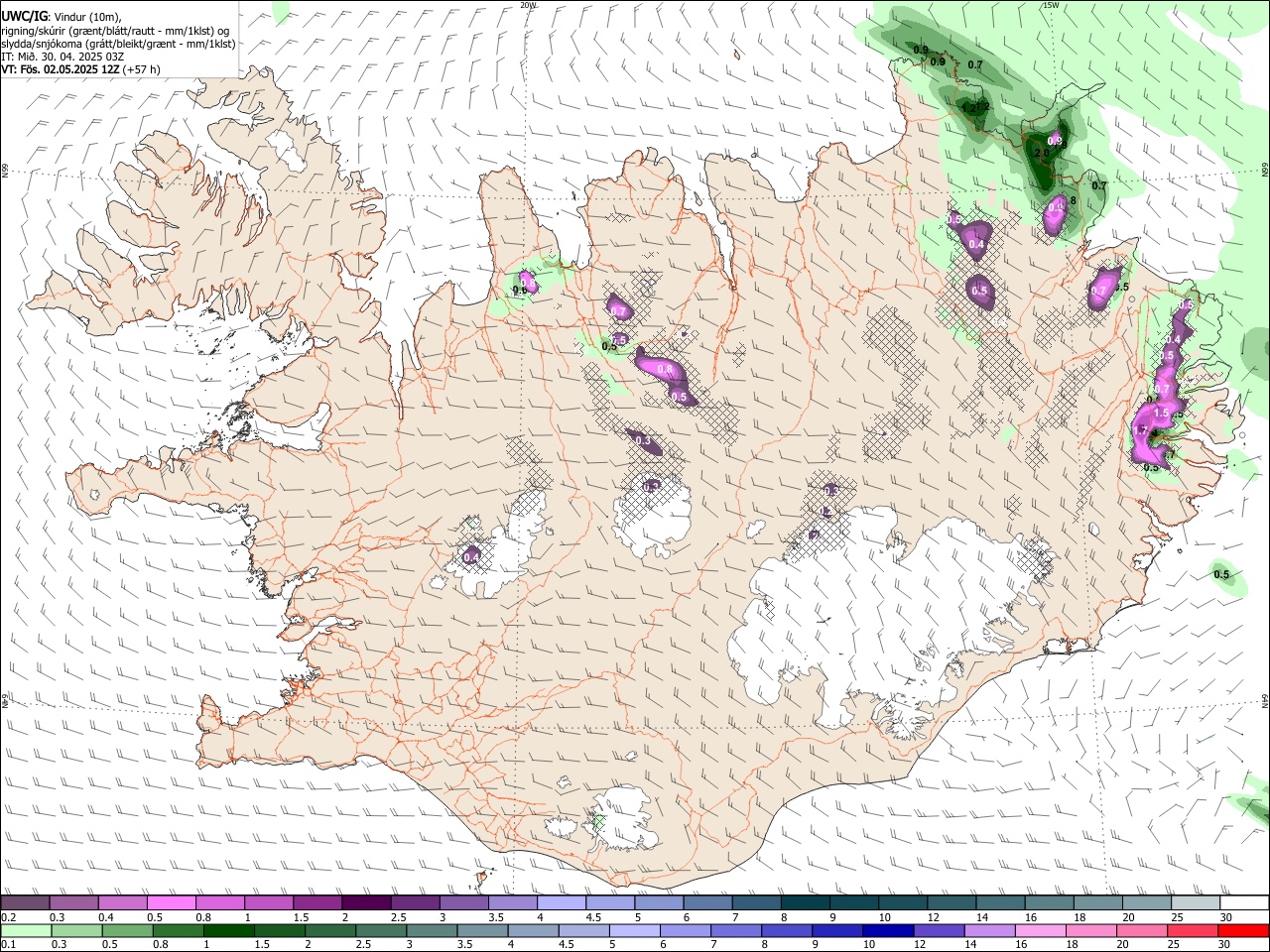This screenshot has width=1270, height=952.
Task: Click the 20W longitude label
Action: click(528, 5)
